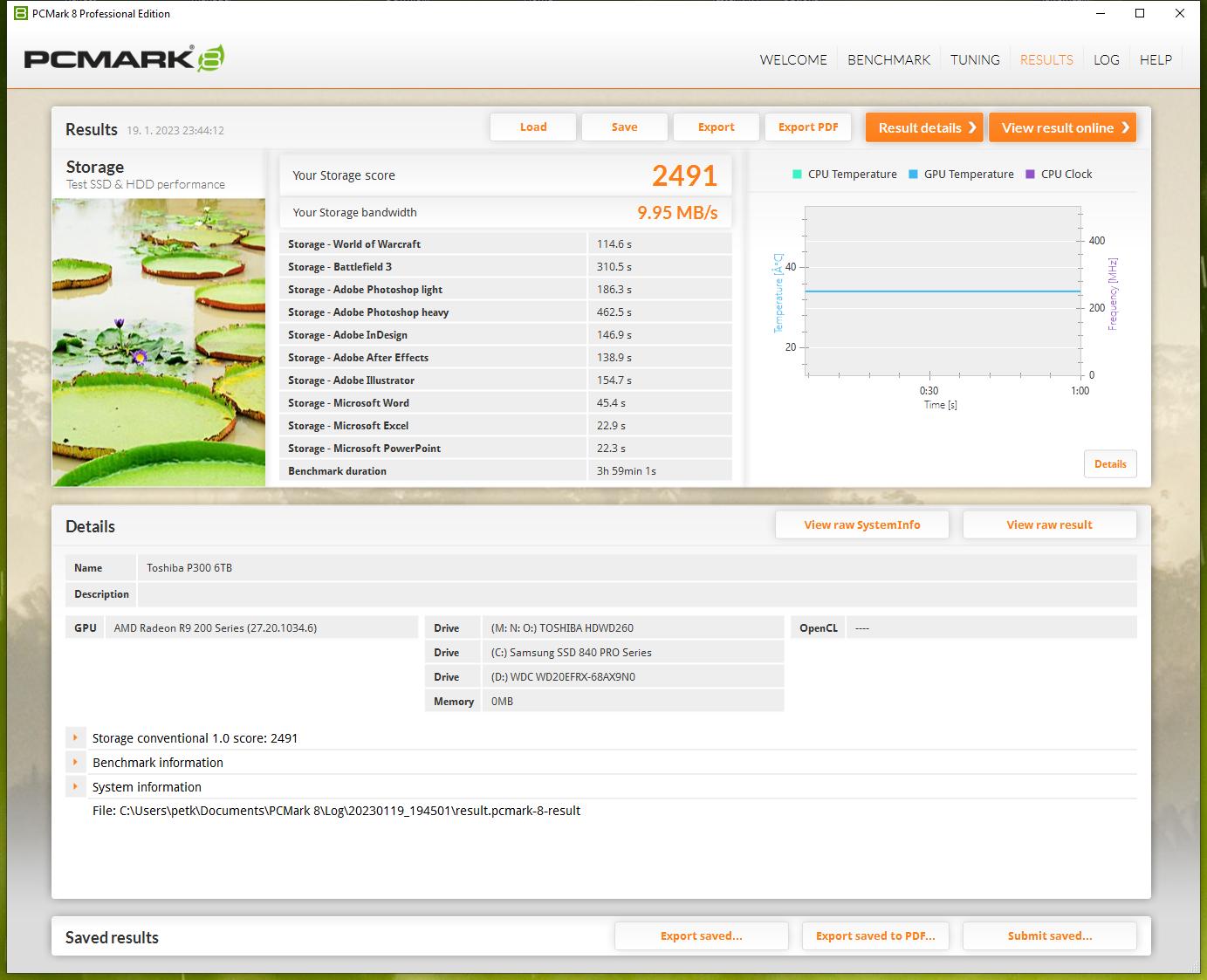The width and height of the screenshot is (1207, 980).
Task: Click the bandwidth value 9.95 MB/s
Action: (x=677, y=212)
